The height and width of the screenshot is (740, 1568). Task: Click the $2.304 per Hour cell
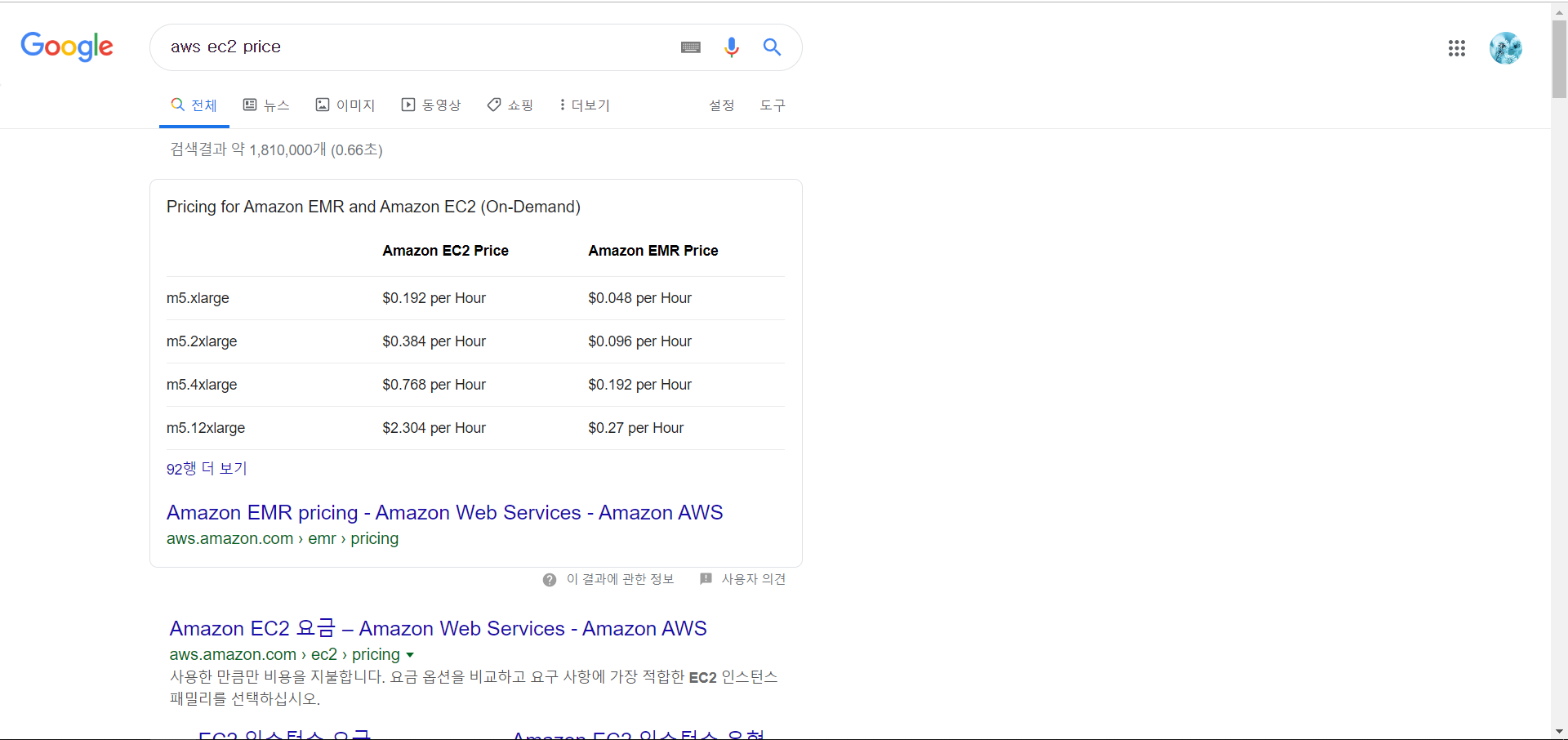pos(434,428)
